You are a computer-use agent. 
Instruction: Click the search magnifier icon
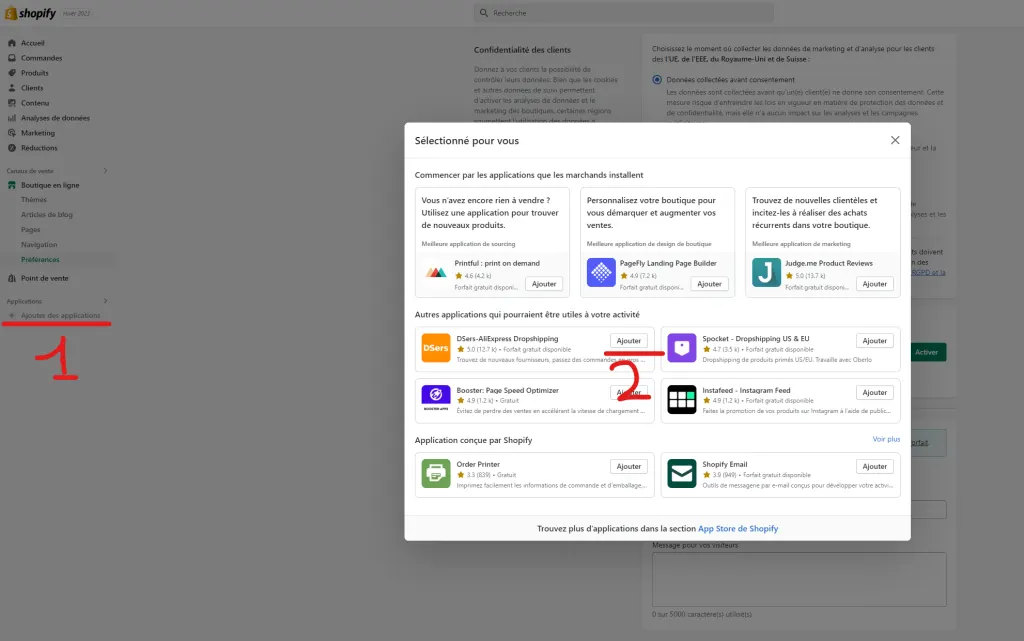tap(483, 13)
